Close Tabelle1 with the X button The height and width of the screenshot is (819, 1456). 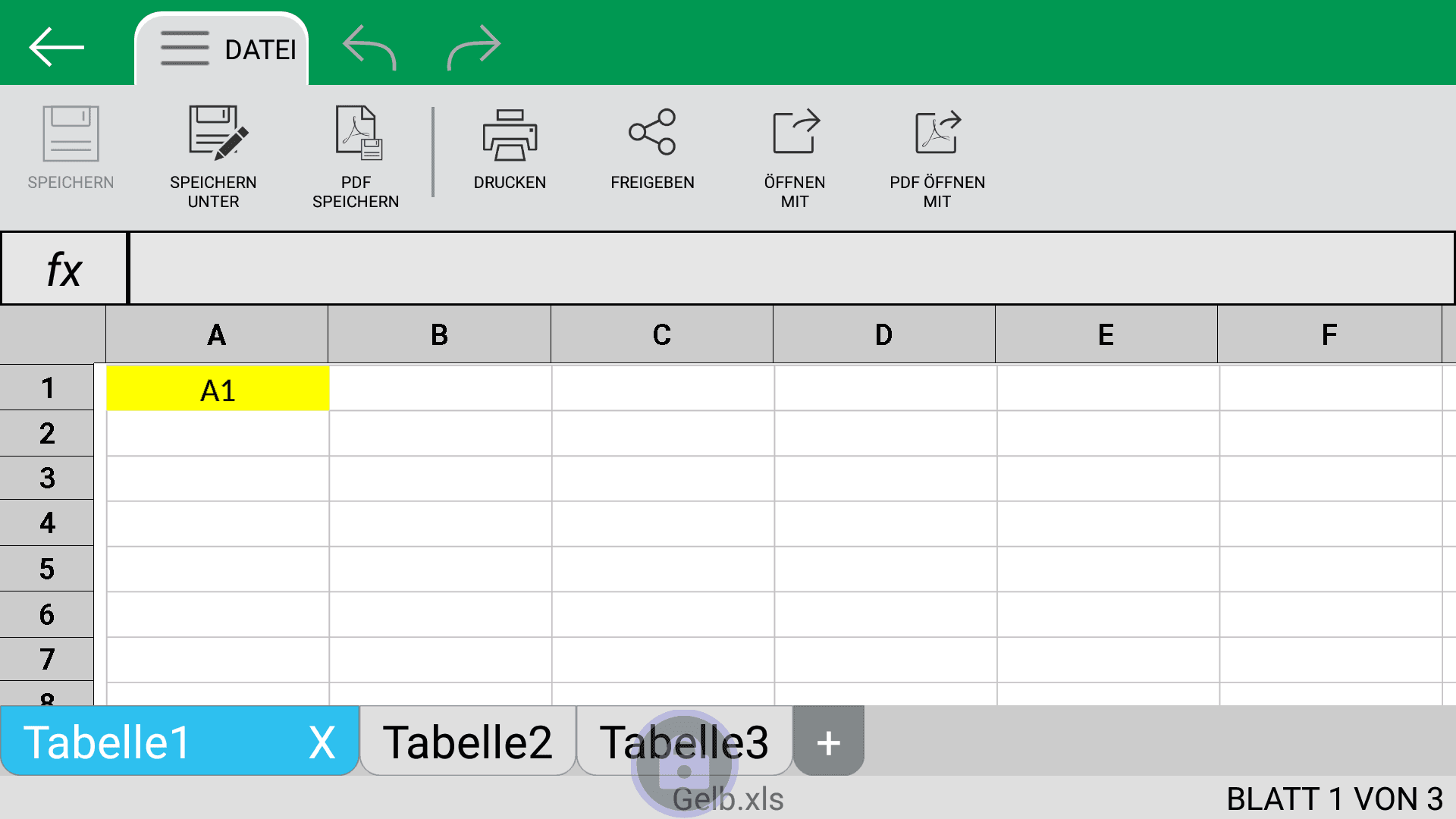point(322,742)
